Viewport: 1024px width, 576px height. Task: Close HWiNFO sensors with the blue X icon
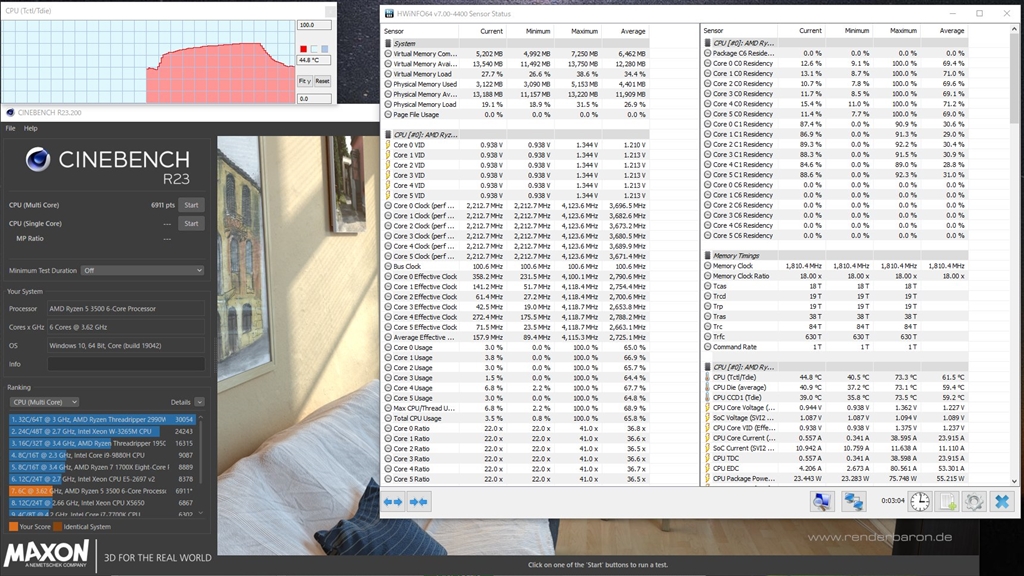[x=1002, y=502]
